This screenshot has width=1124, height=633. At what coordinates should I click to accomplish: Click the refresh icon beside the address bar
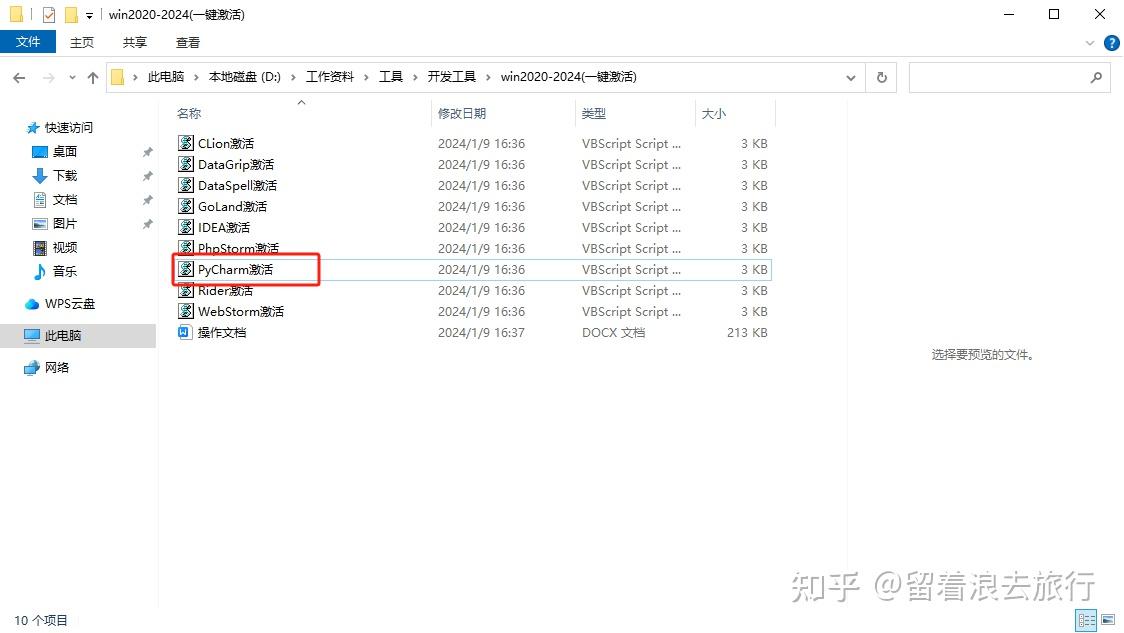coord(881,77)
